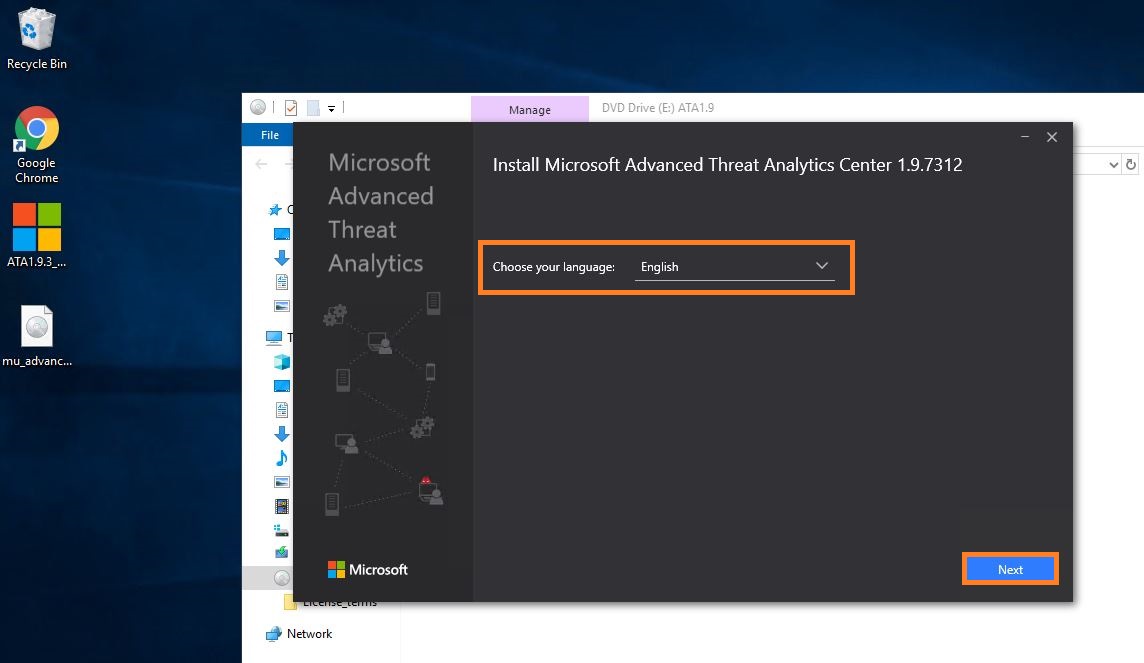This screenshot has height=663, width=1144.
Task: Minimize the ATA installer window
Action: point(1025,137)
